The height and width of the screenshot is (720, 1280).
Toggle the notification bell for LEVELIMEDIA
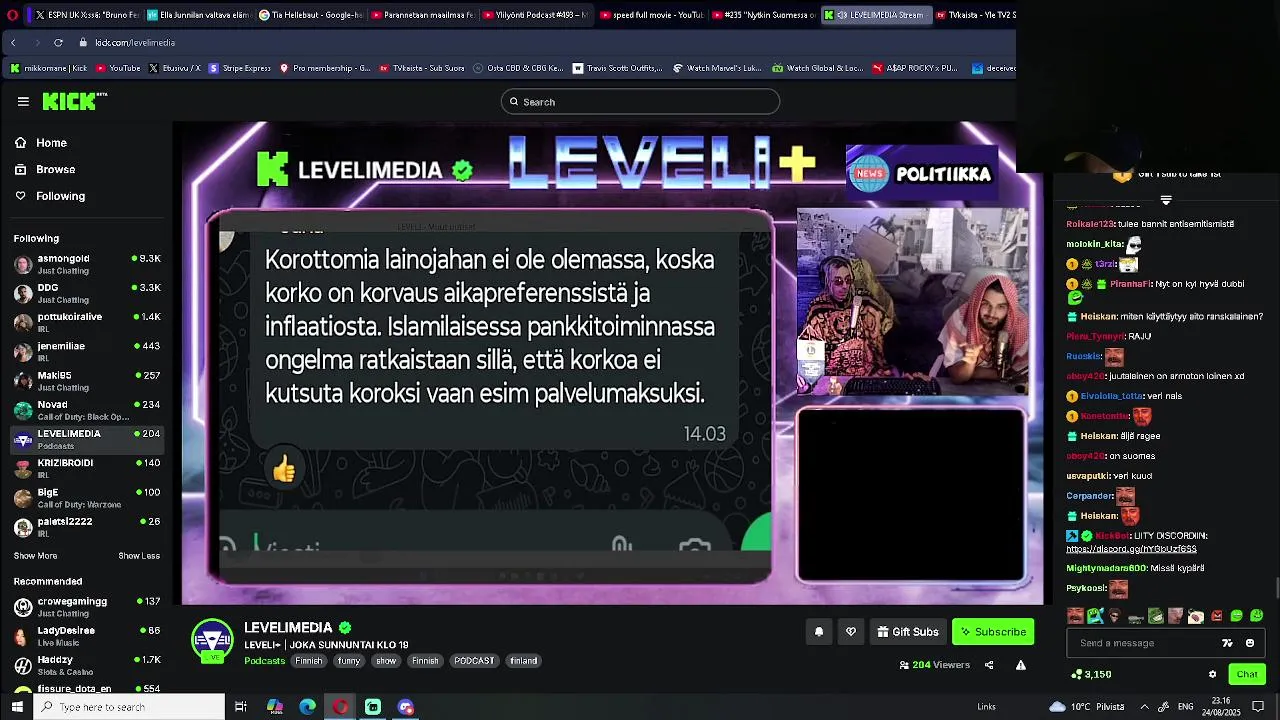click(x=819, y=632)
